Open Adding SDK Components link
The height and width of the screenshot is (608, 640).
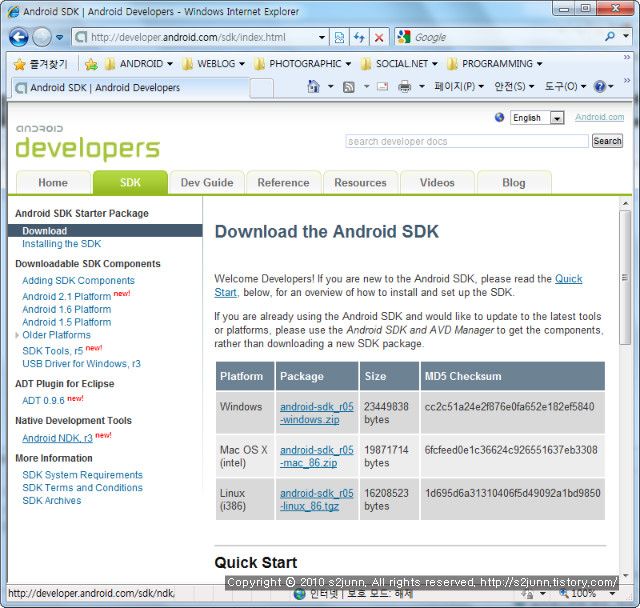pyautogui.click(x=78, y=281)
